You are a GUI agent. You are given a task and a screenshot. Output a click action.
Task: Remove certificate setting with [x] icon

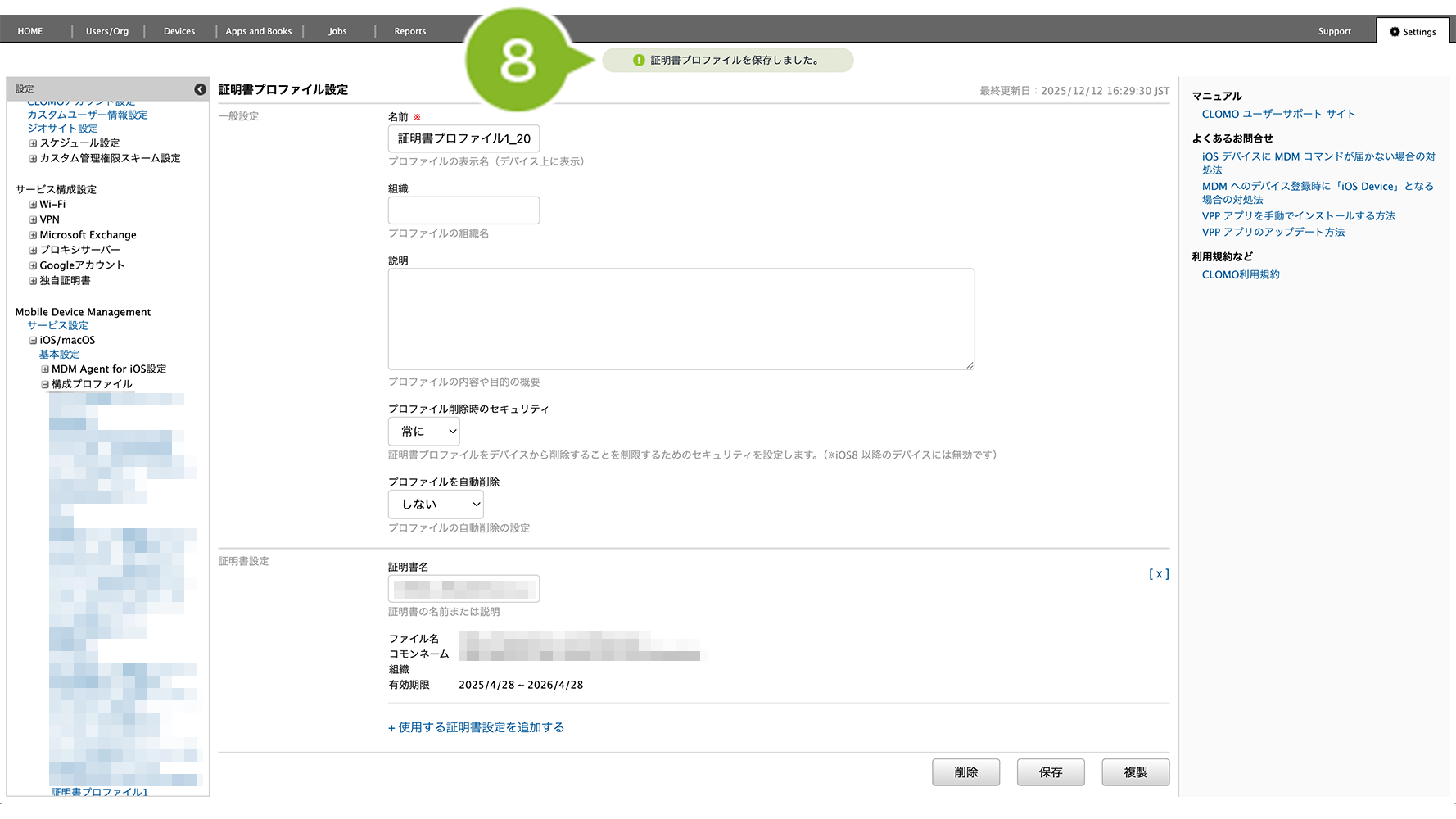[x=1158, y=574]
